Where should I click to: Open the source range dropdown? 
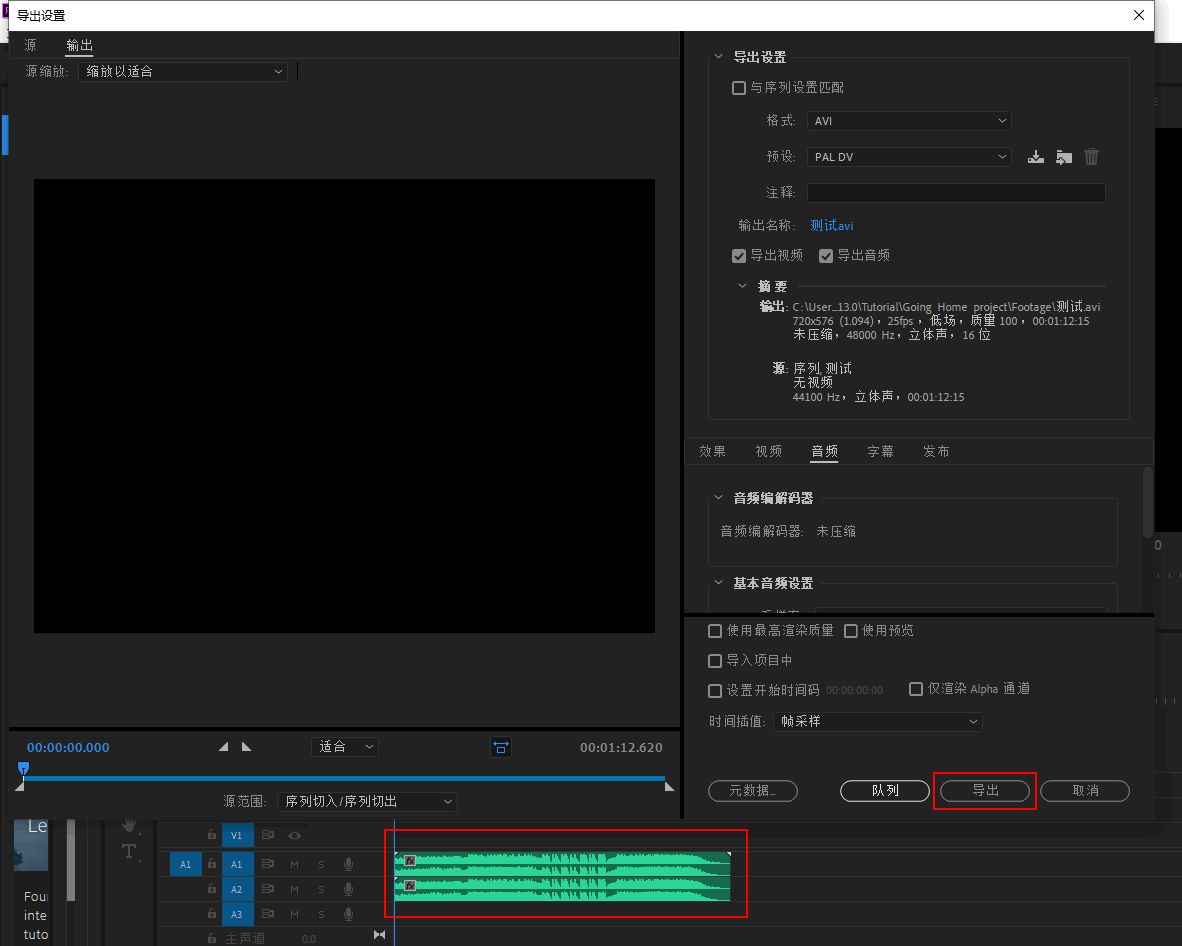coord(367,801)
